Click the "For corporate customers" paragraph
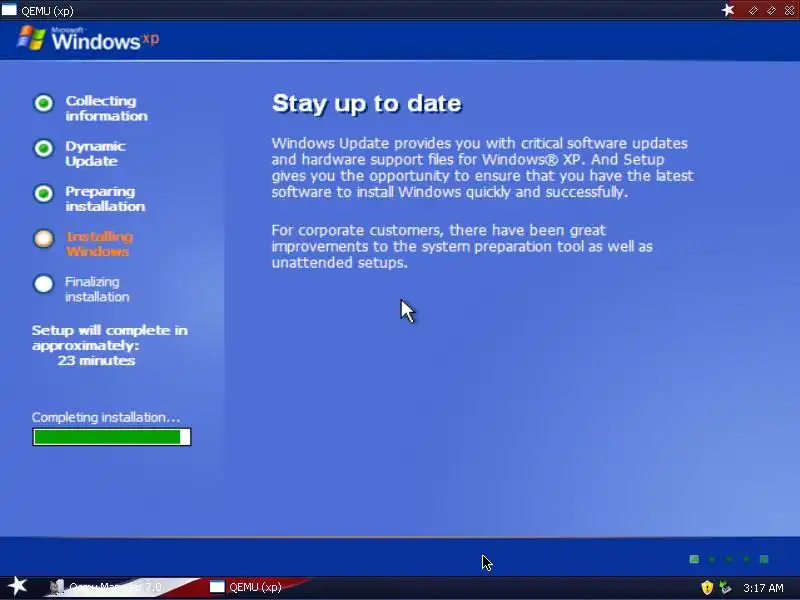 (462, 246)
